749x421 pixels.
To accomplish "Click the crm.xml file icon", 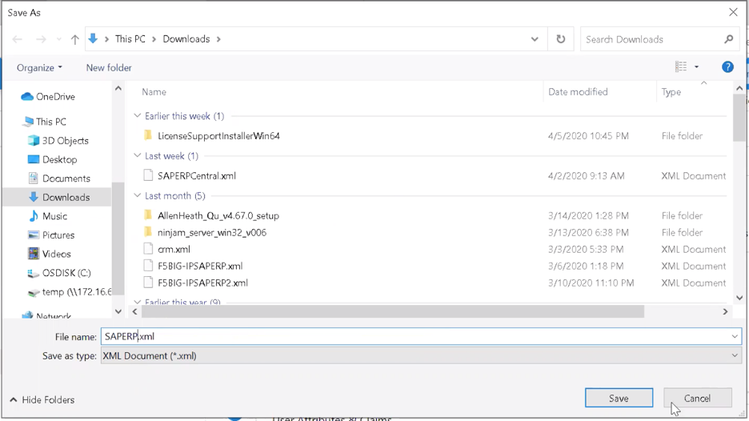I will coord(148,249).
